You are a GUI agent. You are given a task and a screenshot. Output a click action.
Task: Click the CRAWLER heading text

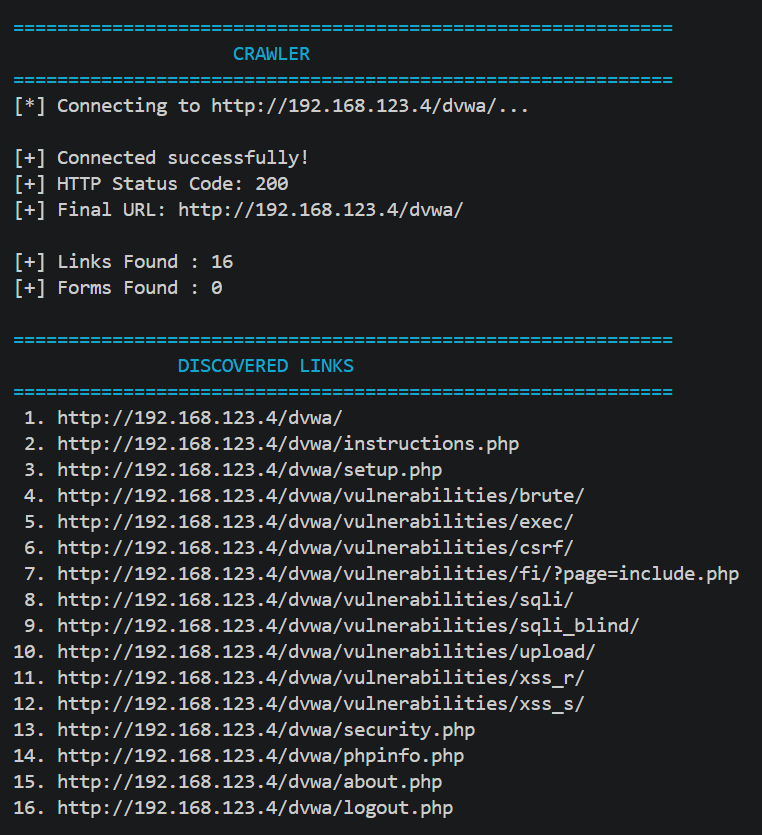pos(271,54)
